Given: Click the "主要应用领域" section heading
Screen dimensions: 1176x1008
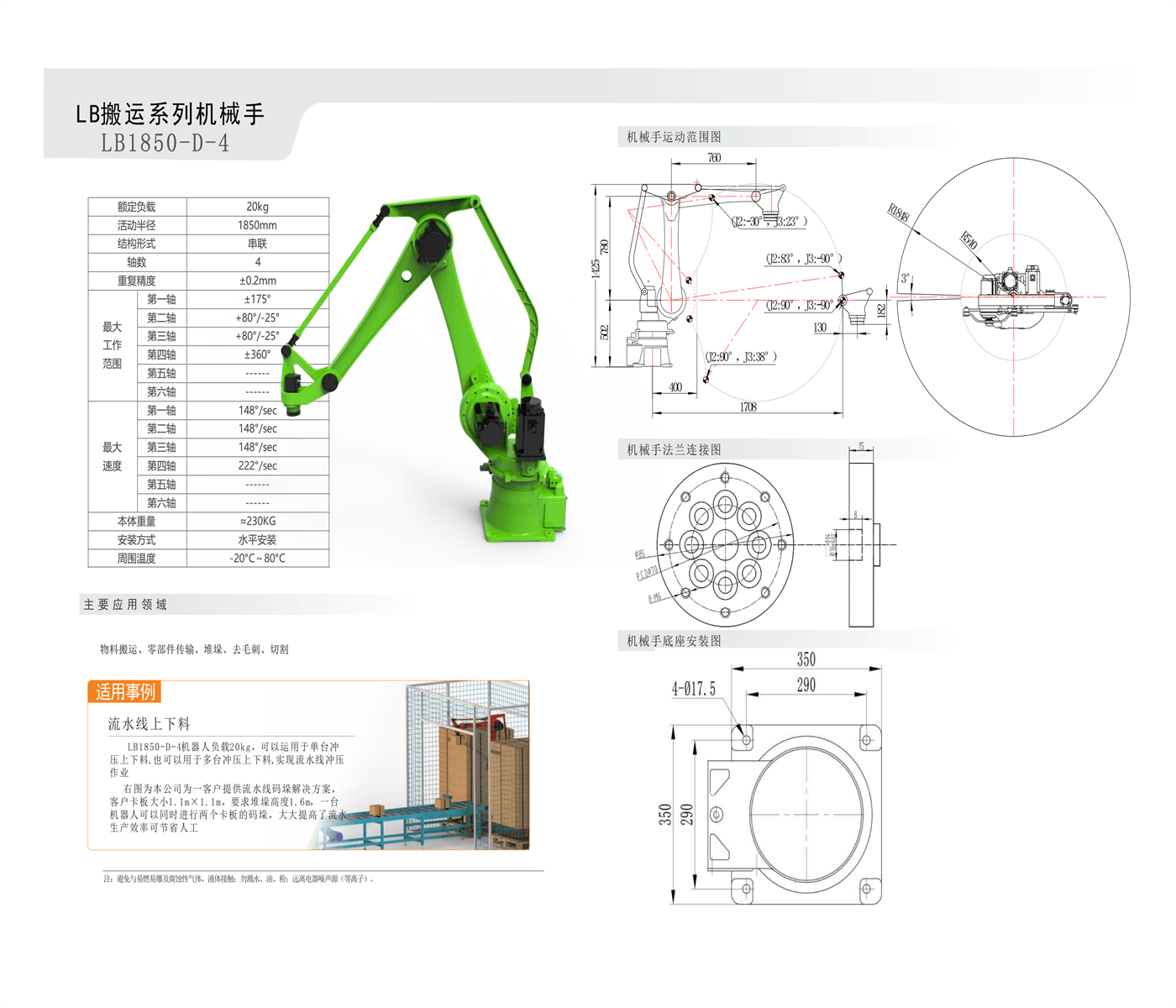Looking at the screenshot, I should coord(125,604).
